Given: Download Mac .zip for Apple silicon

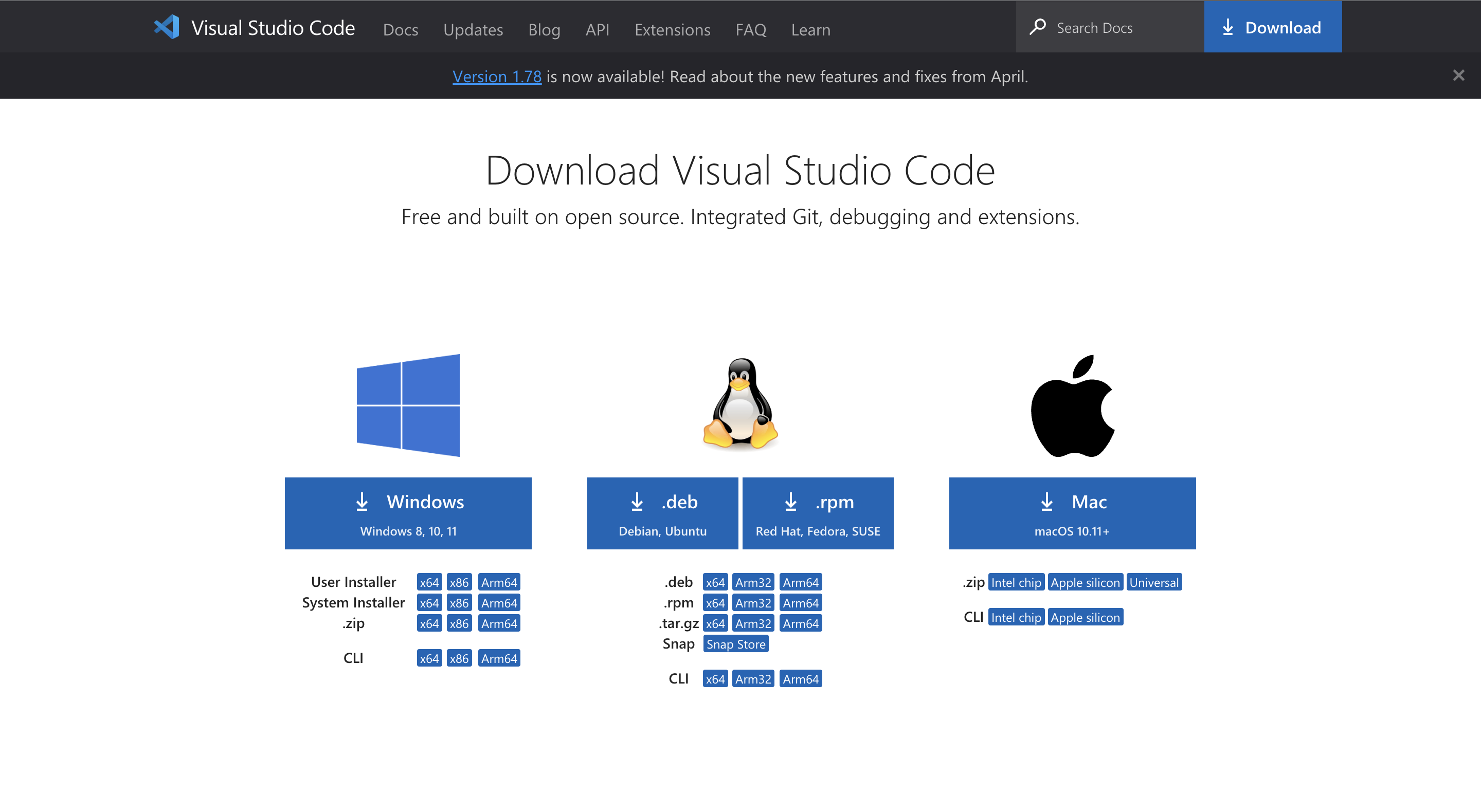Looking at the screenshot, I should click(1086, 582).
